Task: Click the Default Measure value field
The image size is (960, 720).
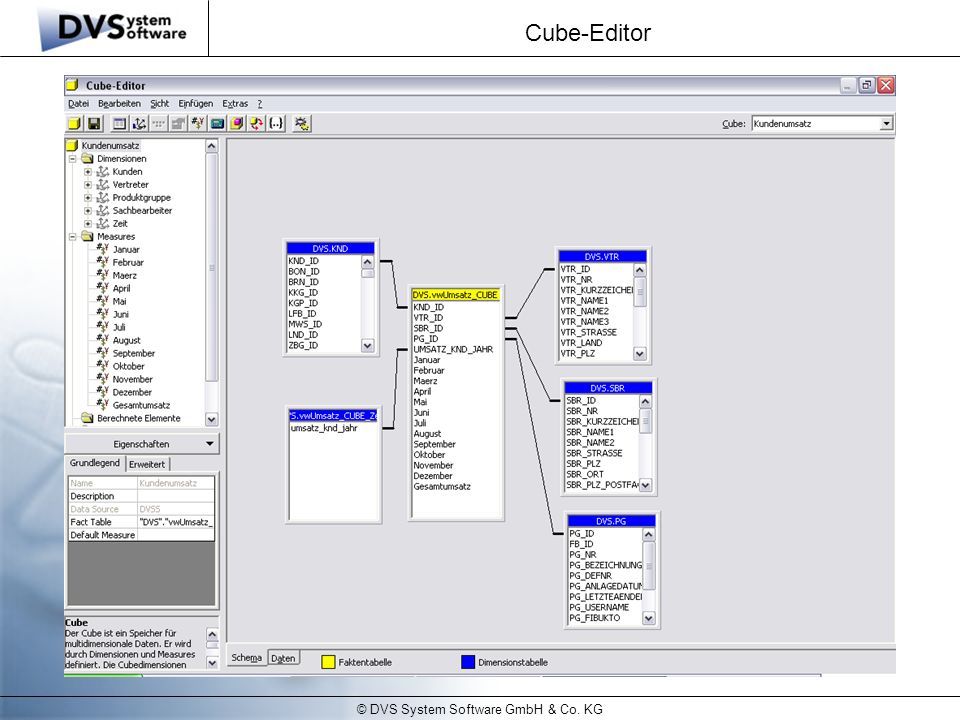Action: point(176,534)
